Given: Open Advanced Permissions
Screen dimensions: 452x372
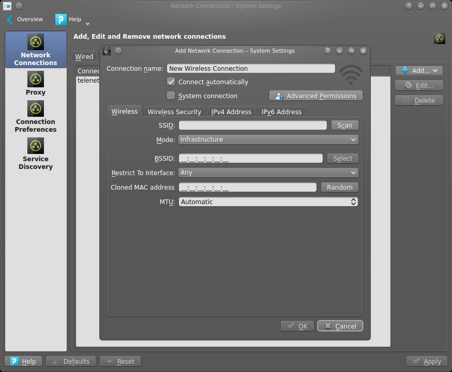Looking at the screenshot, I should (x=316, y=96).
